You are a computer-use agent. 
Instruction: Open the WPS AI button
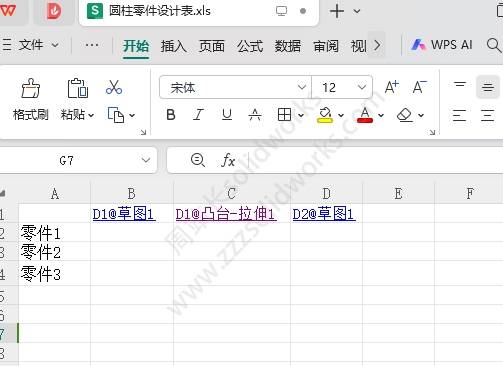click(442, 45)
